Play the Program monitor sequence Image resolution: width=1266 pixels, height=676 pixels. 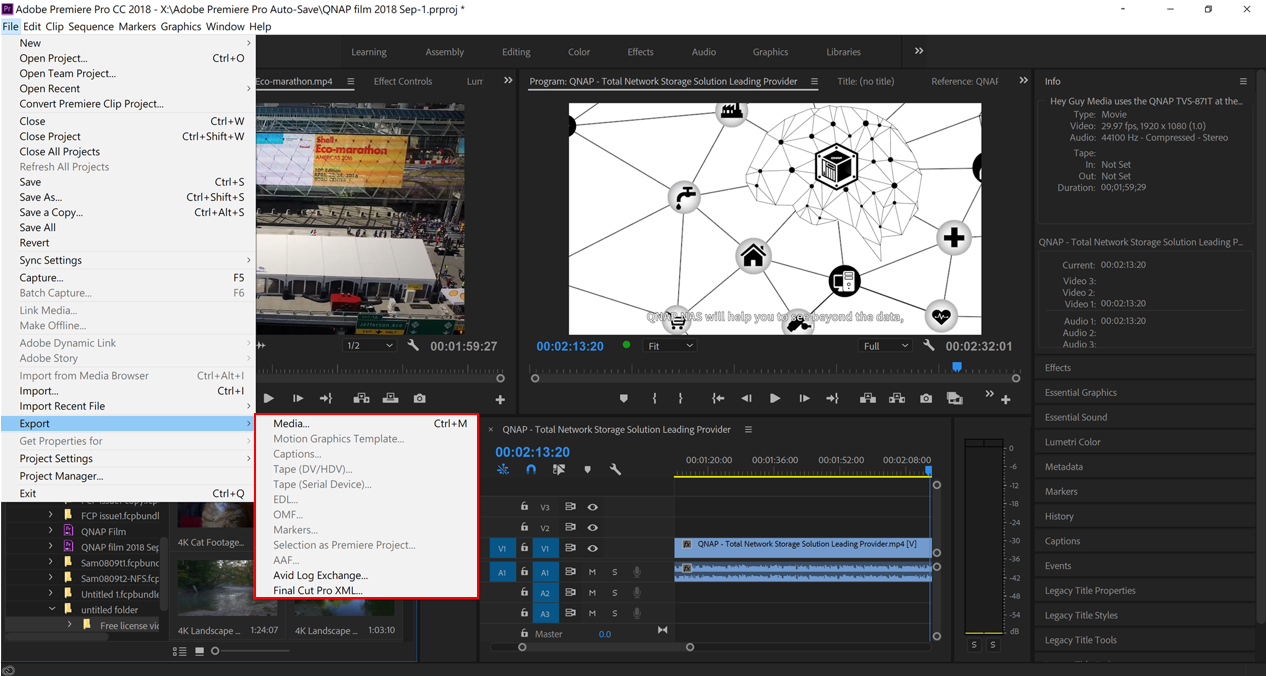pos(775,398)
